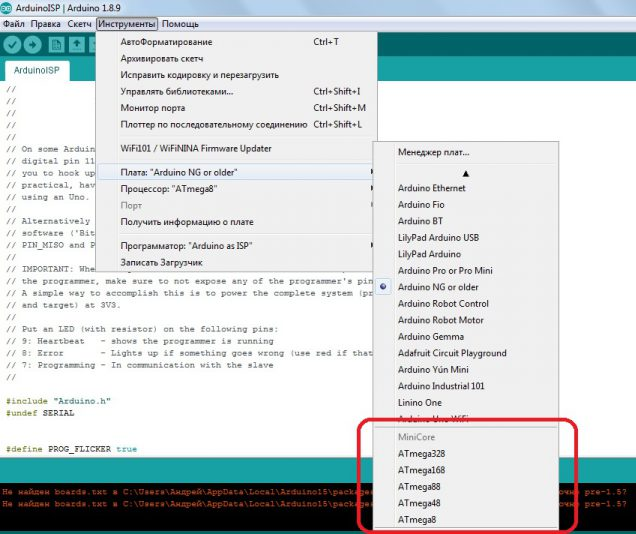
Task: Open Управлять библиотеками menu entry
Action: click(235, 92)
